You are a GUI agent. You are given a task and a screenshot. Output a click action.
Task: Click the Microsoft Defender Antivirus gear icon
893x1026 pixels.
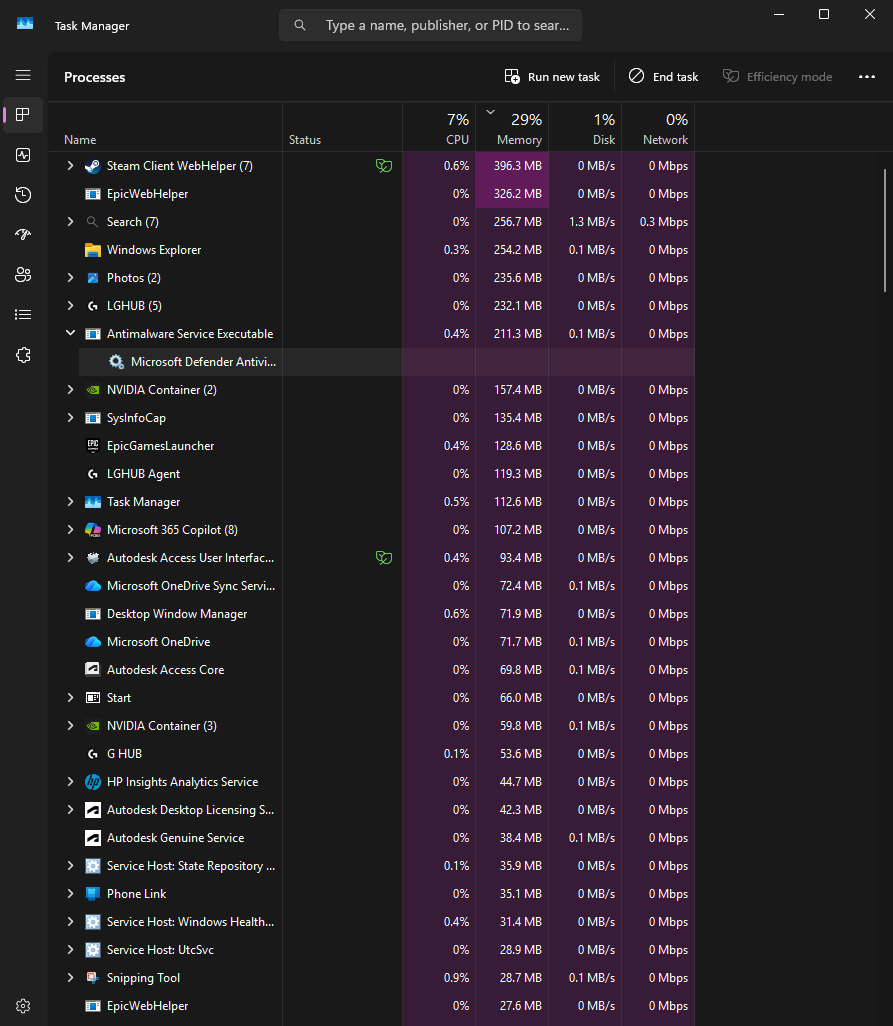[x=116, y=362]
